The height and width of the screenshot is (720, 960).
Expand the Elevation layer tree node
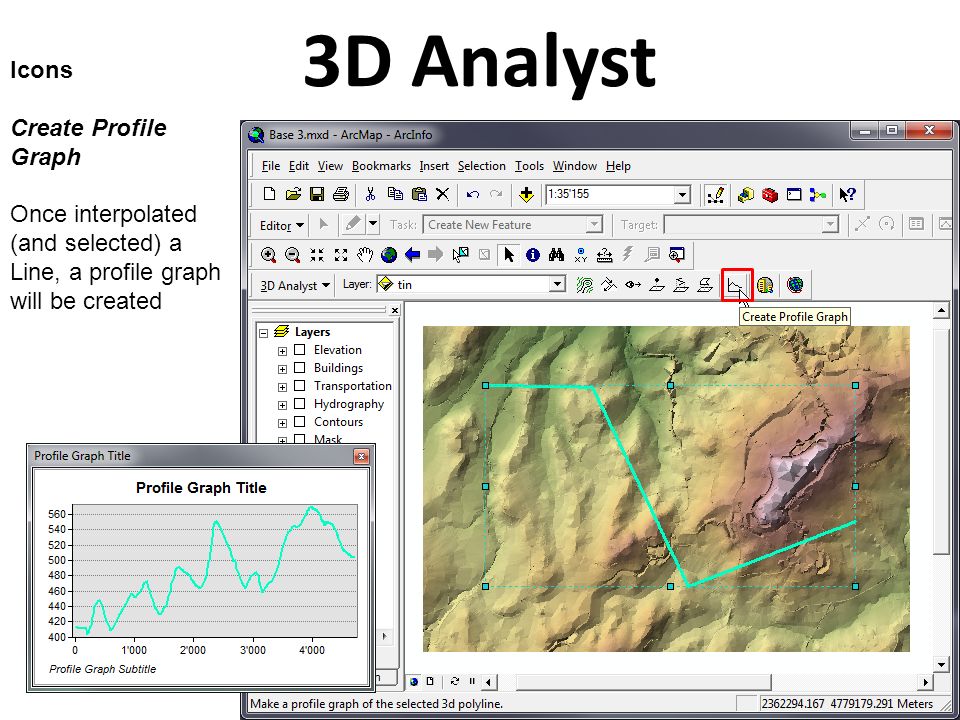(282, 351)
